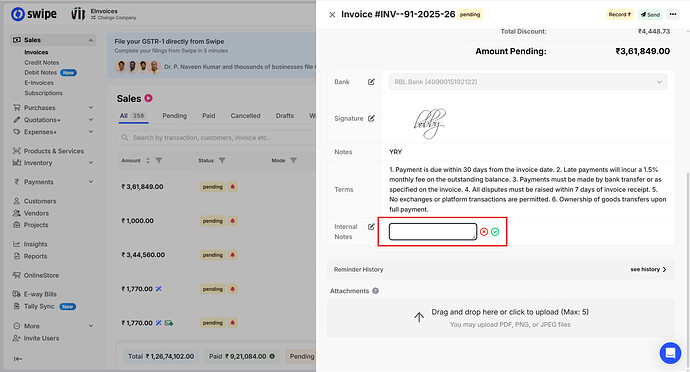690x372 pixels.
Task: Open Reports page
Action: (x=35, y=256)
